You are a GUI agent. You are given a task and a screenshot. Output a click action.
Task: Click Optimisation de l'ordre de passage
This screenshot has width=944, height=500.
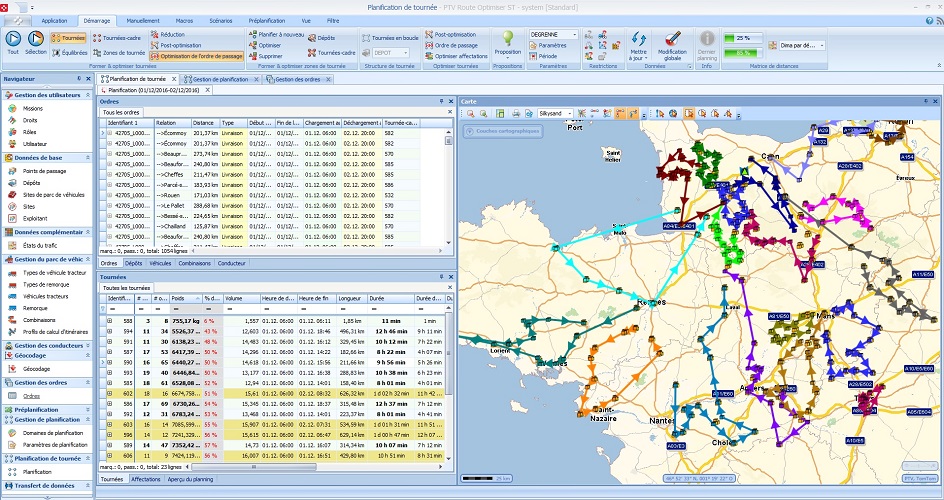(x=198, y=57)
